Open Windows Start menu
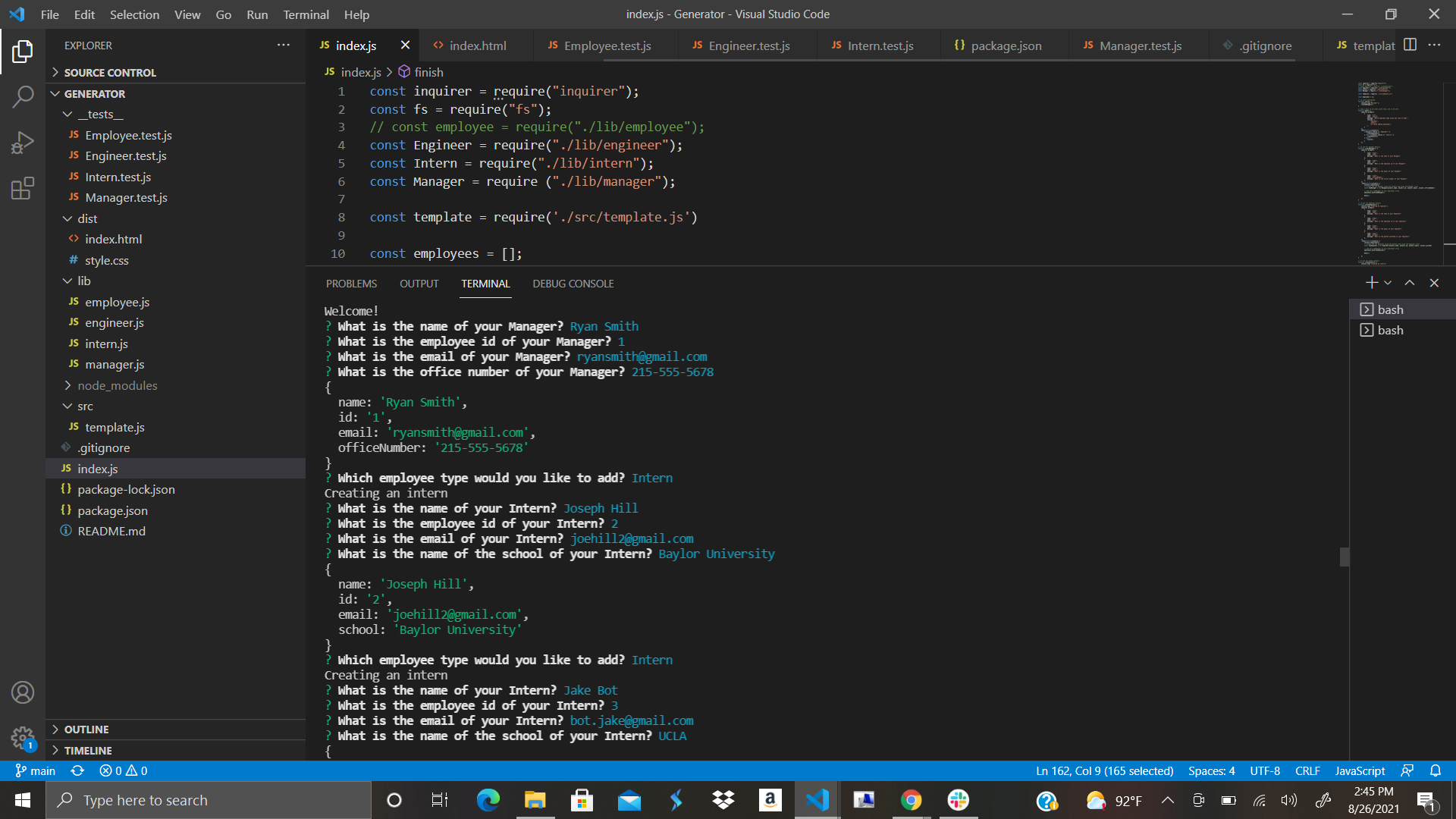1456x819 pixels. tap(23, 800)
